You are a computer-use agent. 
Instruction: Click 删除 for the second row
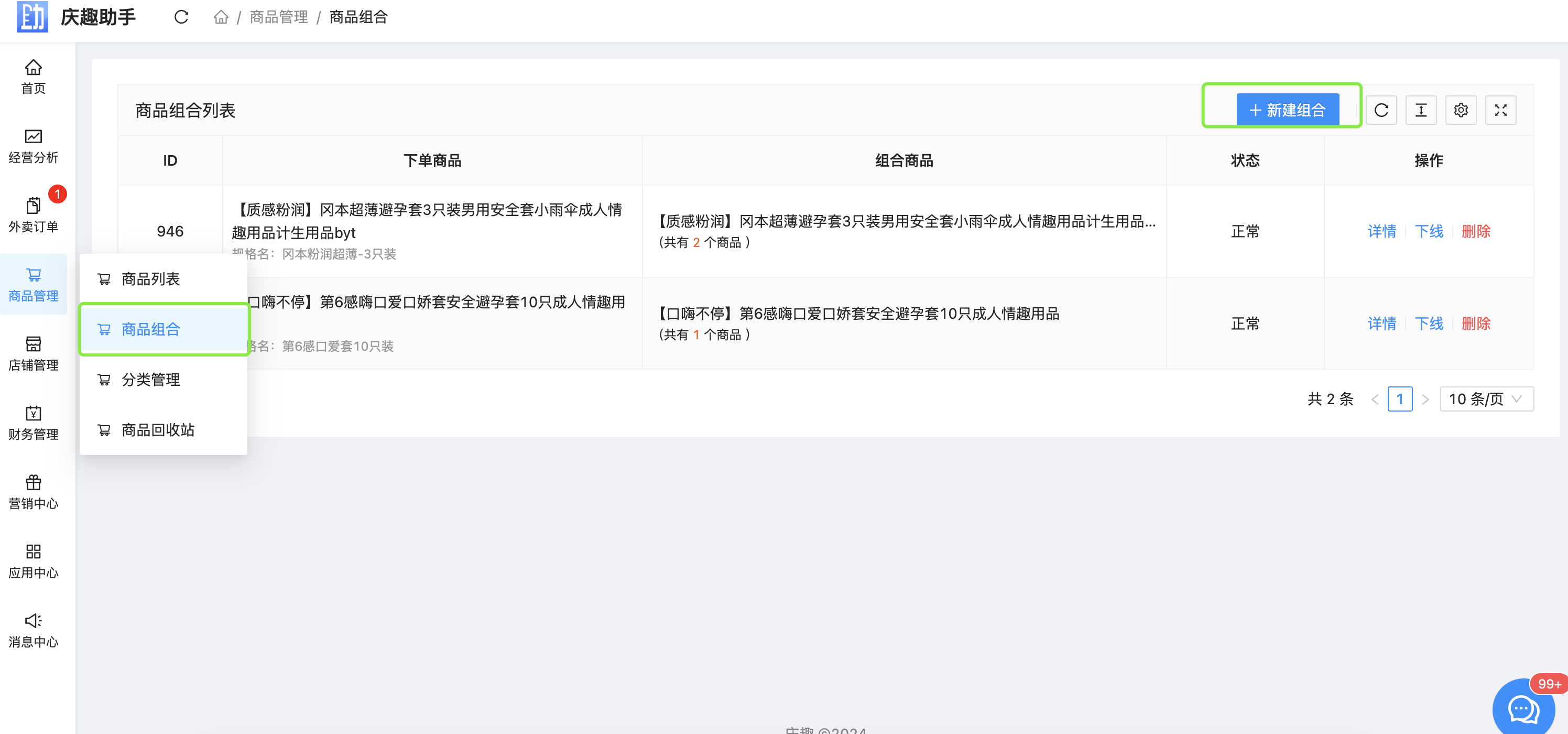(1476, 323)
